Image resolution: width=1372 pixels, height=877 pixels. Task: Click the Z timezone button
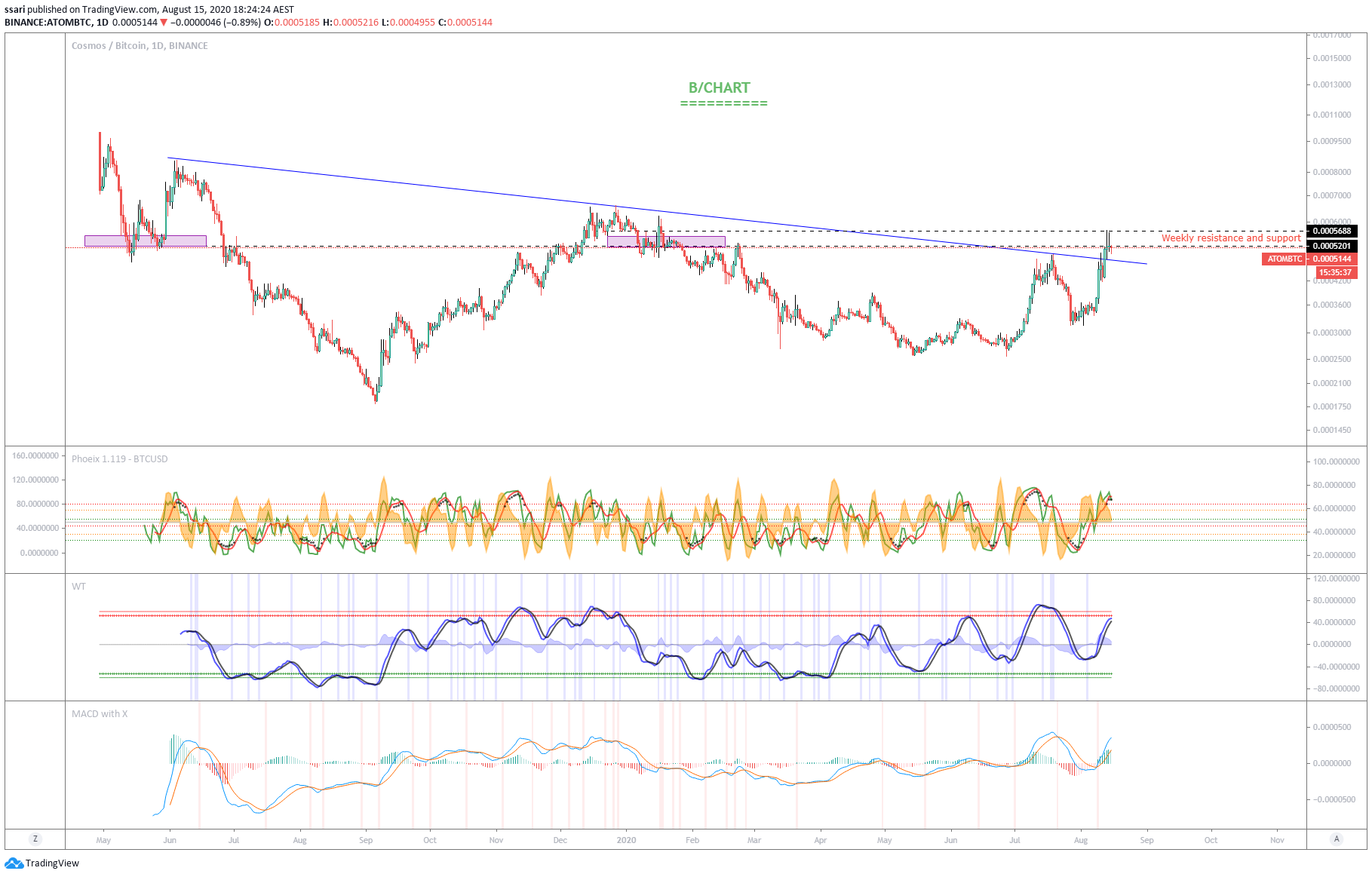(35, 839)
